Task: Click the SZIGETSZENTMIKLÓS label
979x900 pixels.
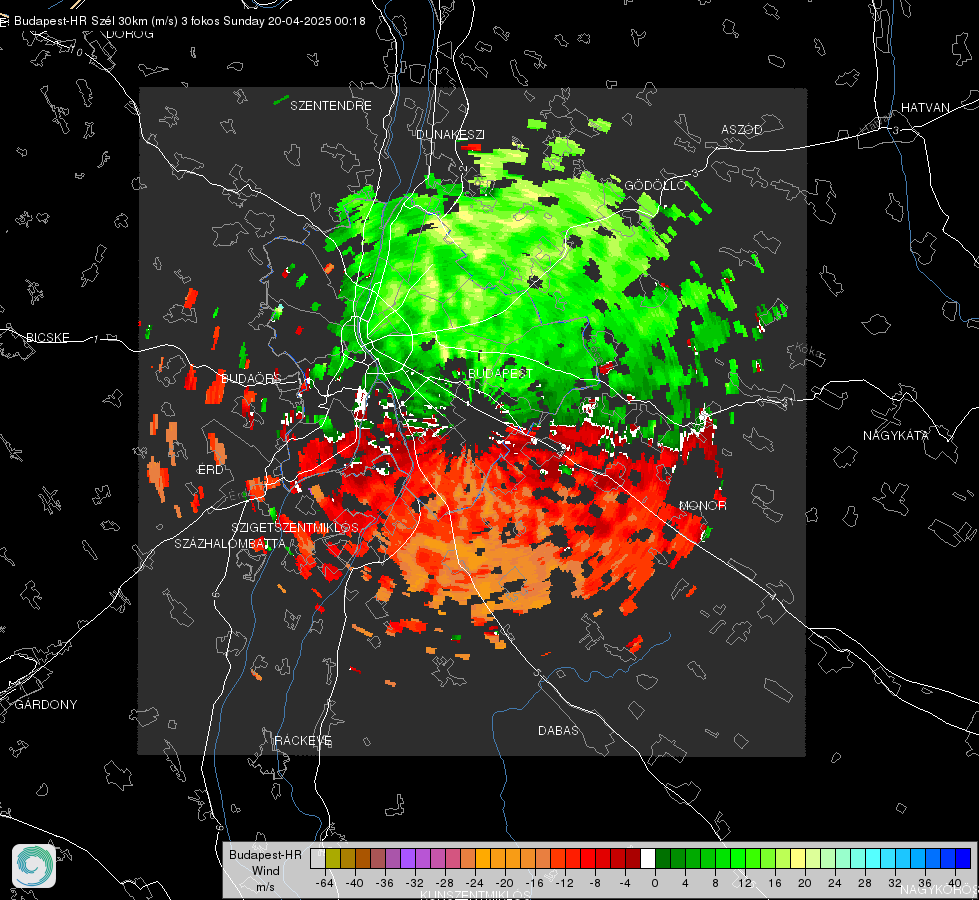Action: 295,528
